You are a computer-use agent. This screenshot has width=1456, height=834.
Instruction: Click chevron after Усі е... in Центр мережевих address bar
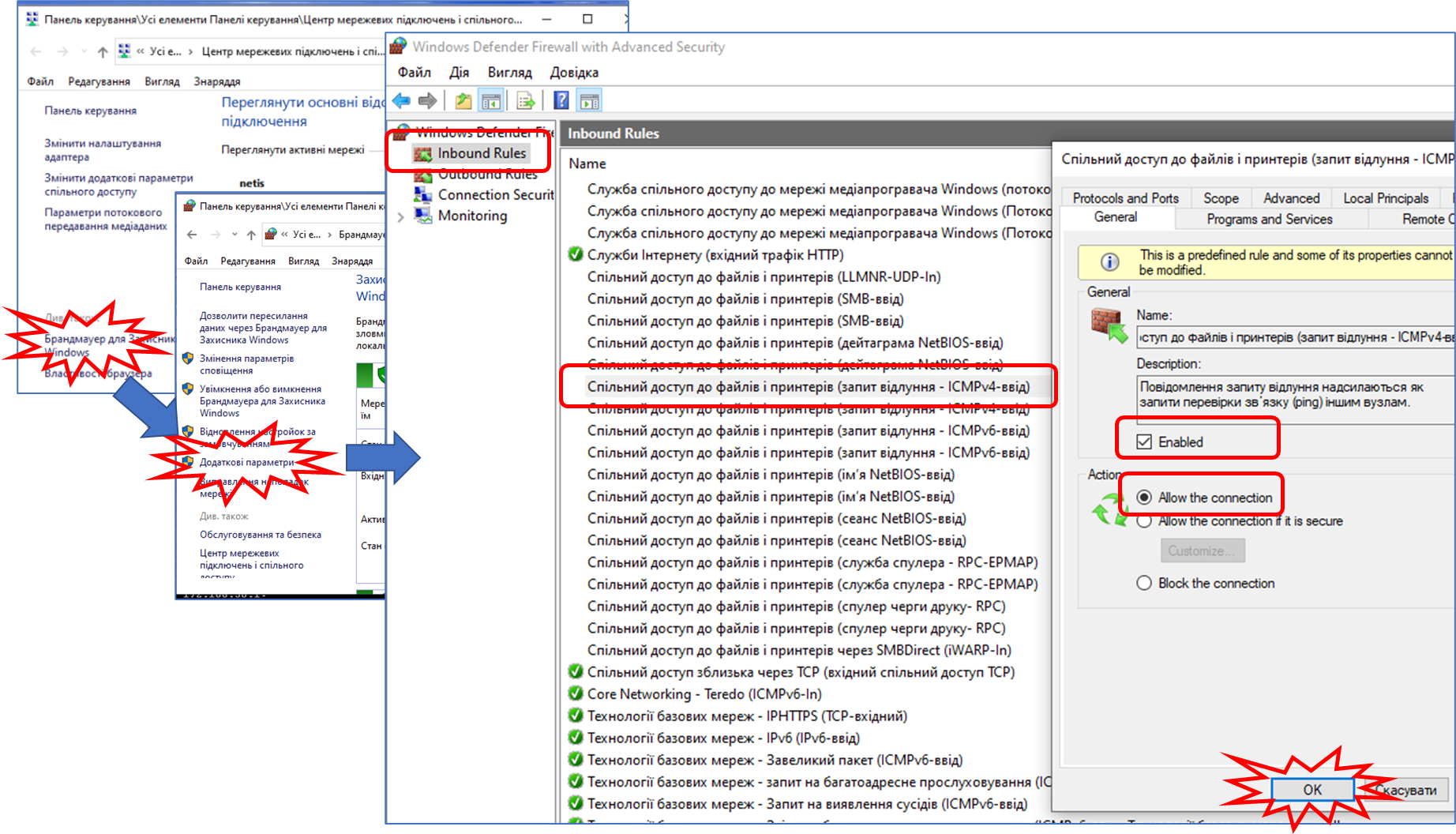point(190,51)
